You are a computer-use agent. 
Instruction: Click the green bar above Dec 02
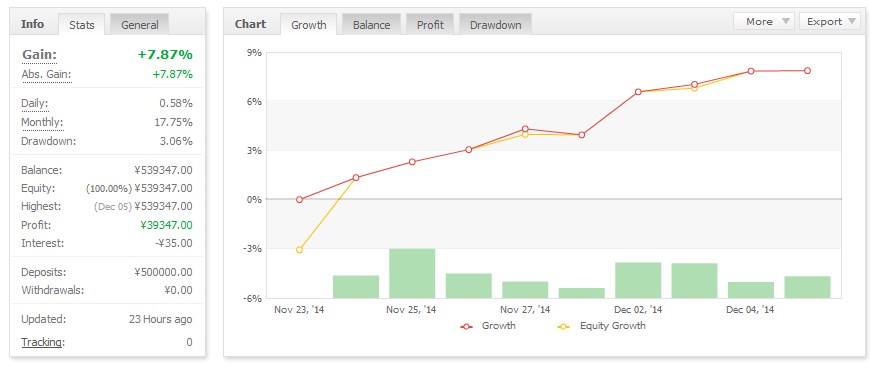click(638, 280)
